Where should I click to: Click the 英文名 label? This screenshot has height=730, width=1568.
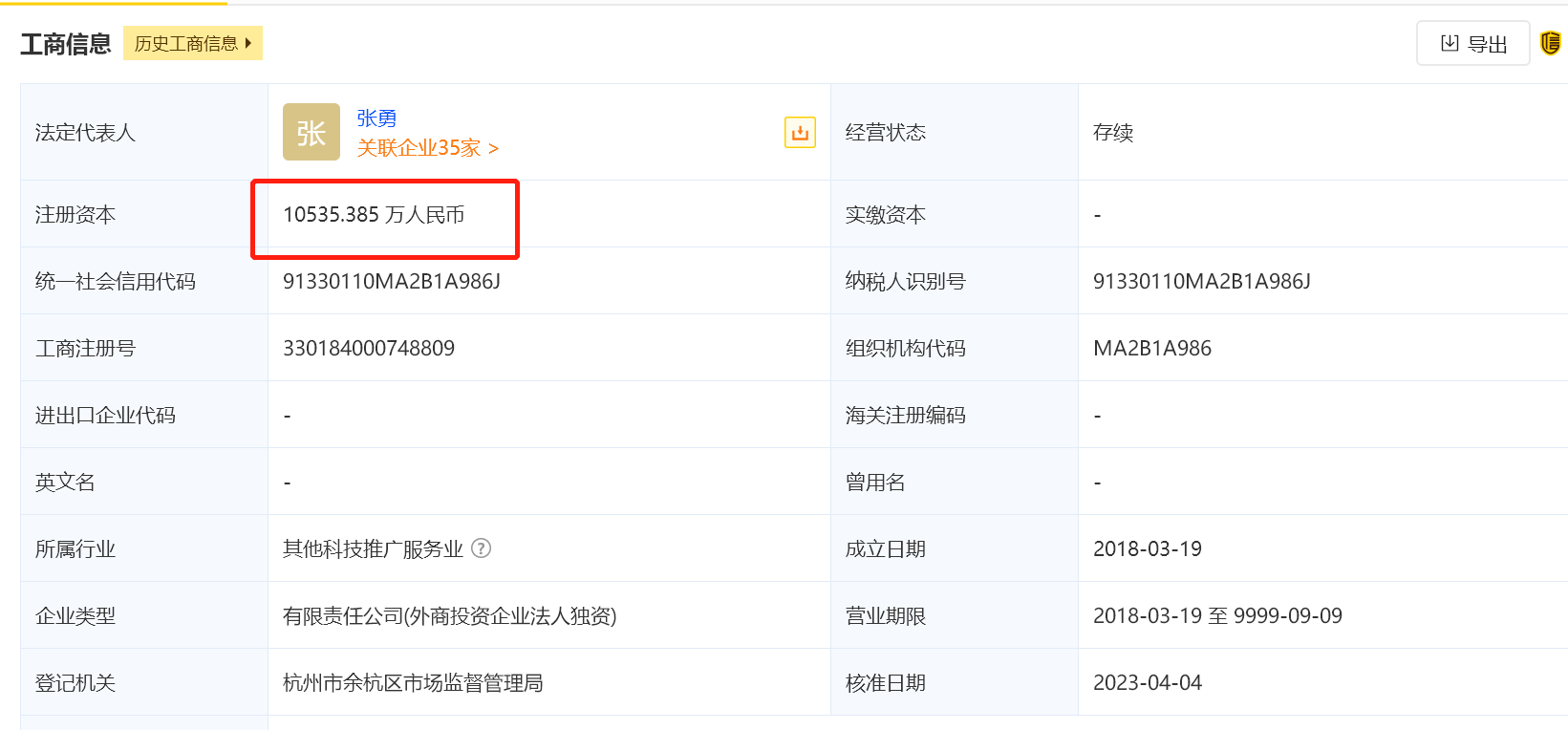pos(65,483)
